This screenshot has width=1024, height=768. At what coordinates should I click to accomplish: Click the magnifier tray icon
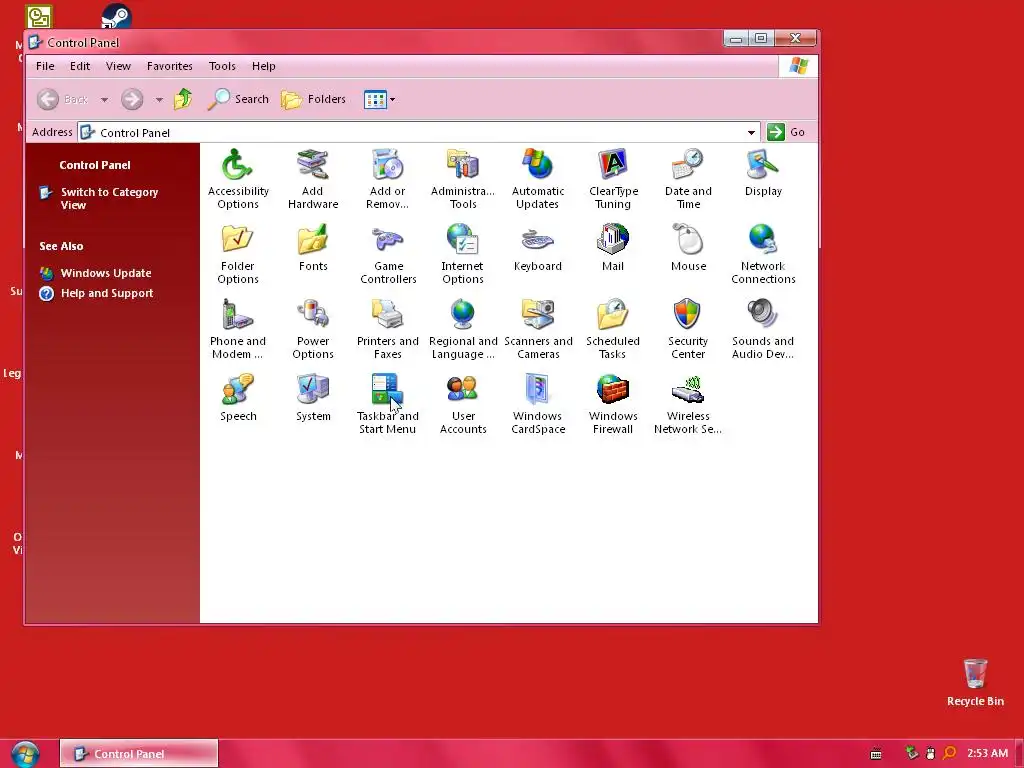coord(950,753)
